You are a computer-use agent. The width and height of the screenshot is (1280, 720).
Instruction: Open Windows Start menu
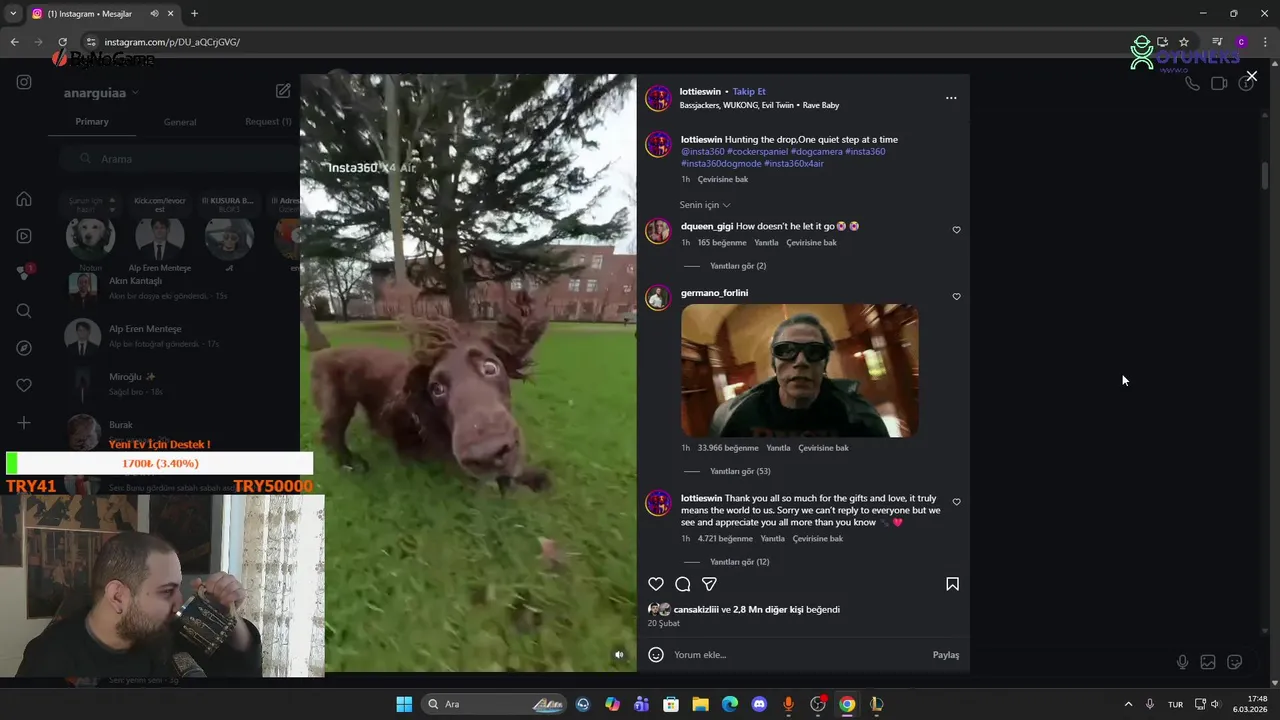404,704
